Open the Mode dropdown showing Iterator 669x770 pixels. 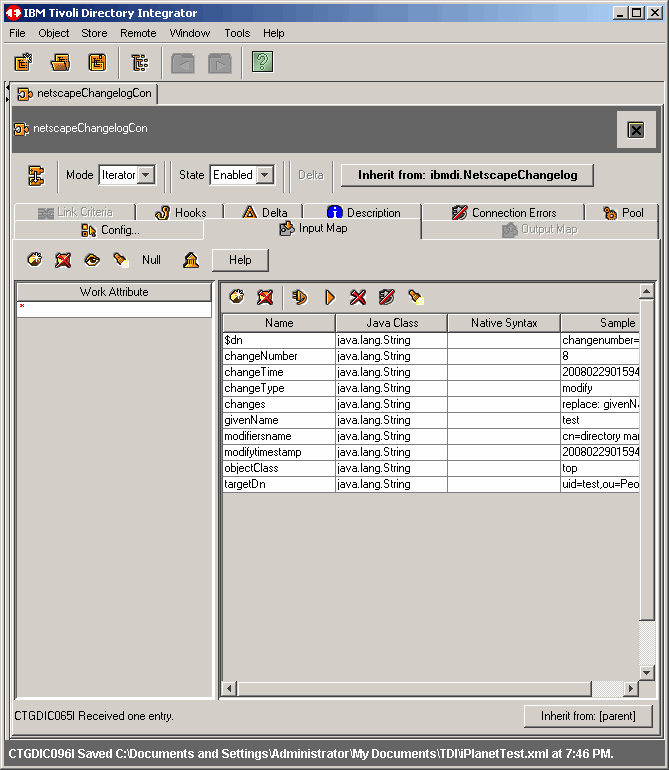(x=146, y=175)
